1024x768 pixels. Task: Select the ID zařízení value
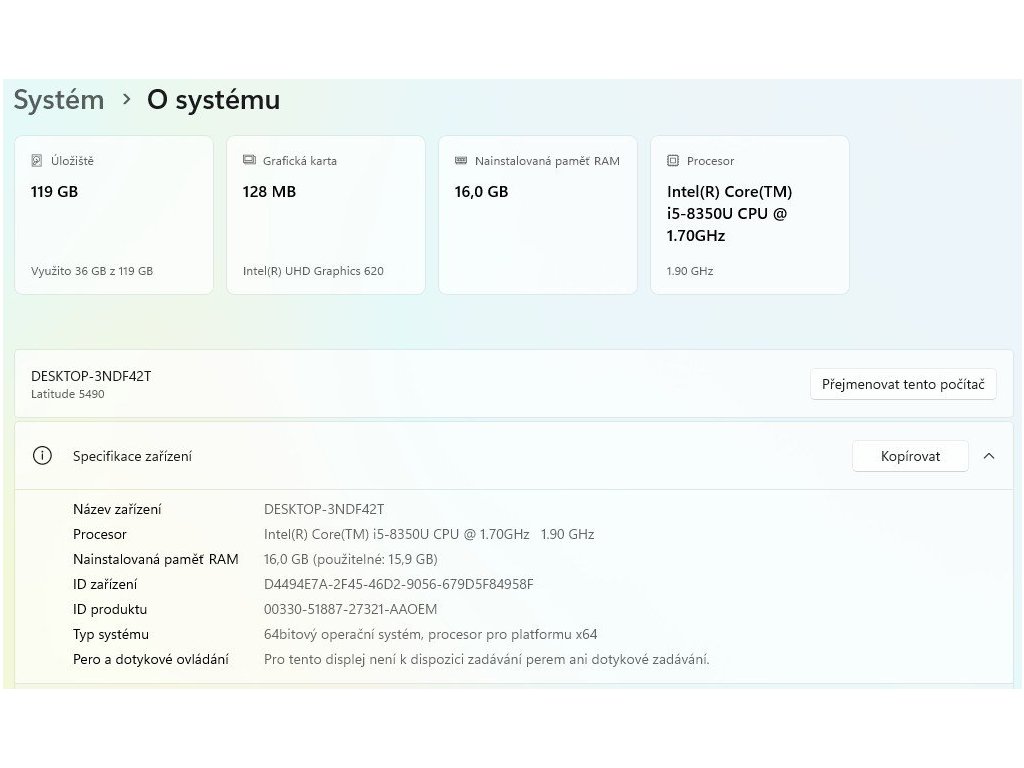[x=398, y=584]
